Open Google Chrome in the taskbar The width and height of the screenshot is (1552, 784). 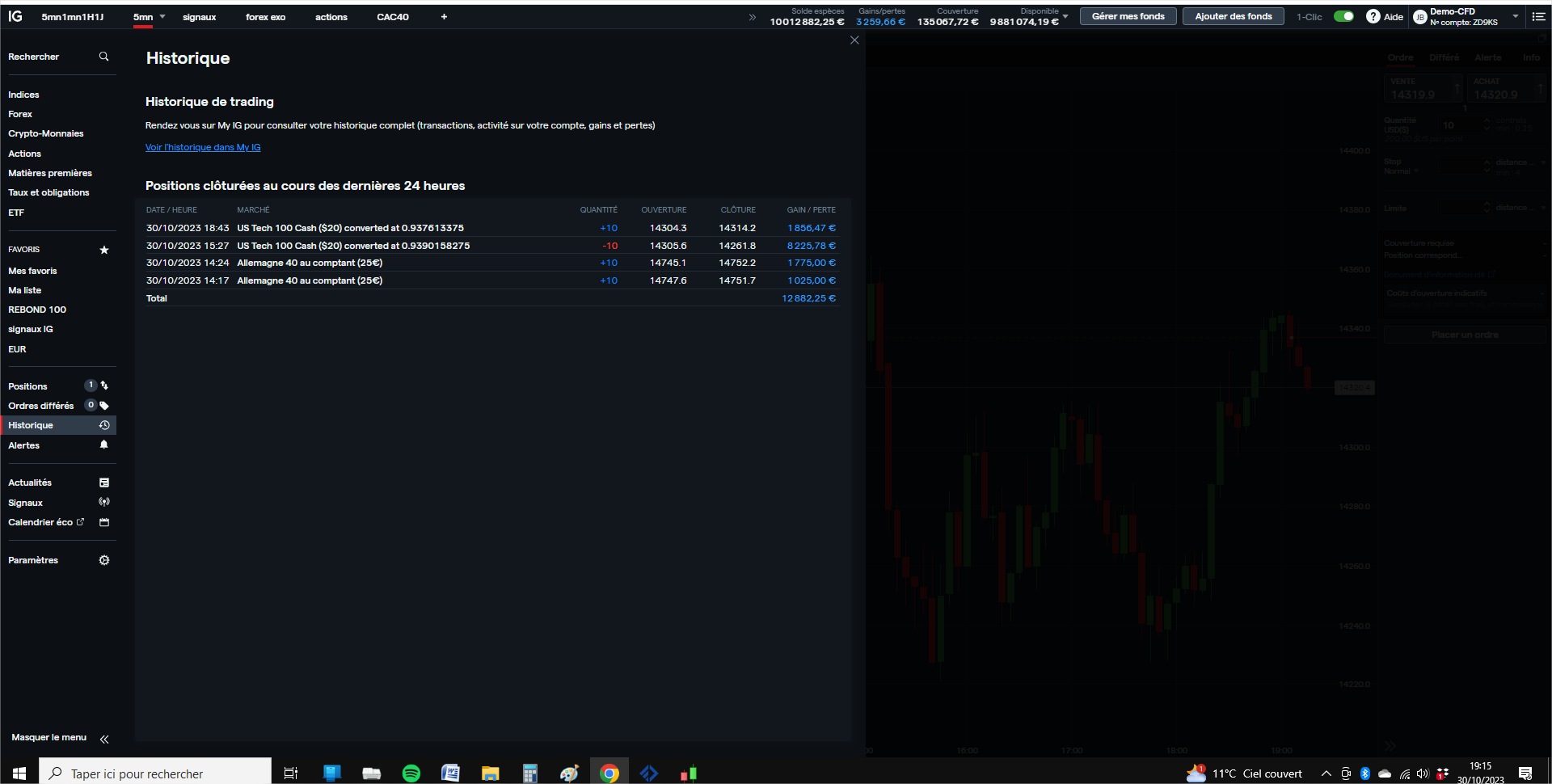tap(609, 773)
